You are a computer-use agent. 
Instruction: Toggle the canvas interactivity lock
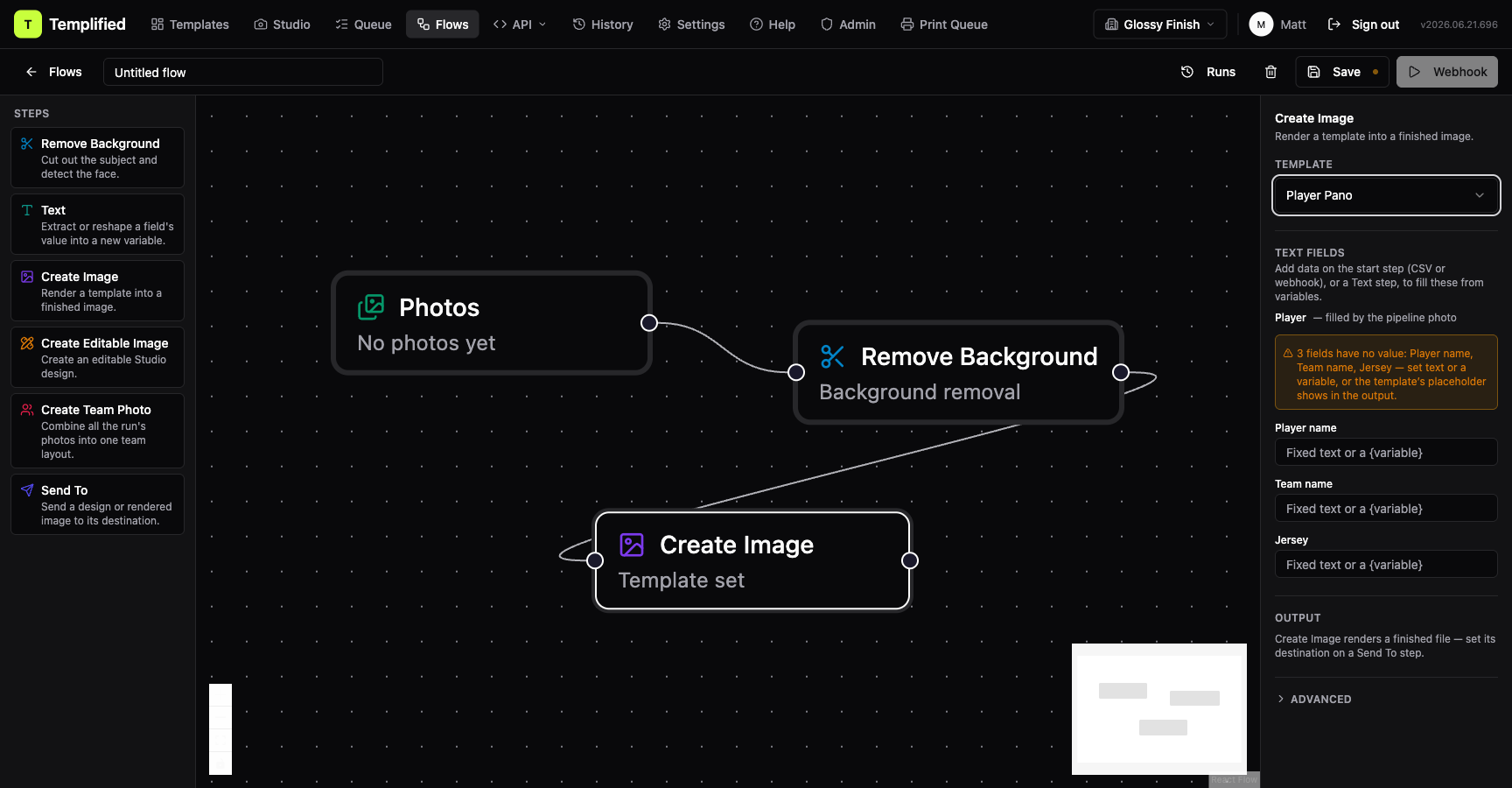point(220,763)
